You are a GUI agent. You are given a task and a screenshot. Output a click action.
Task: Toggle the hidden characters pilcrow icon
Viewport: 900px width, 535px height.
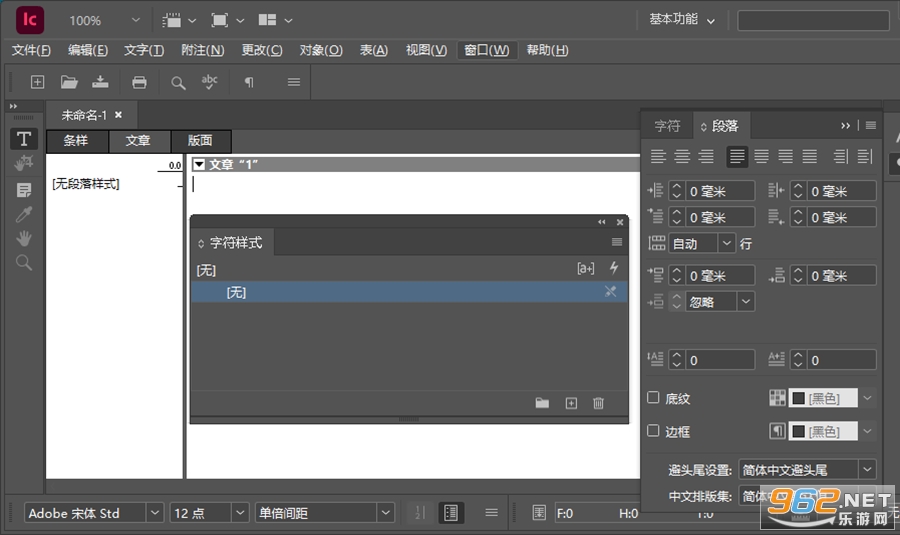click(249, 83)
